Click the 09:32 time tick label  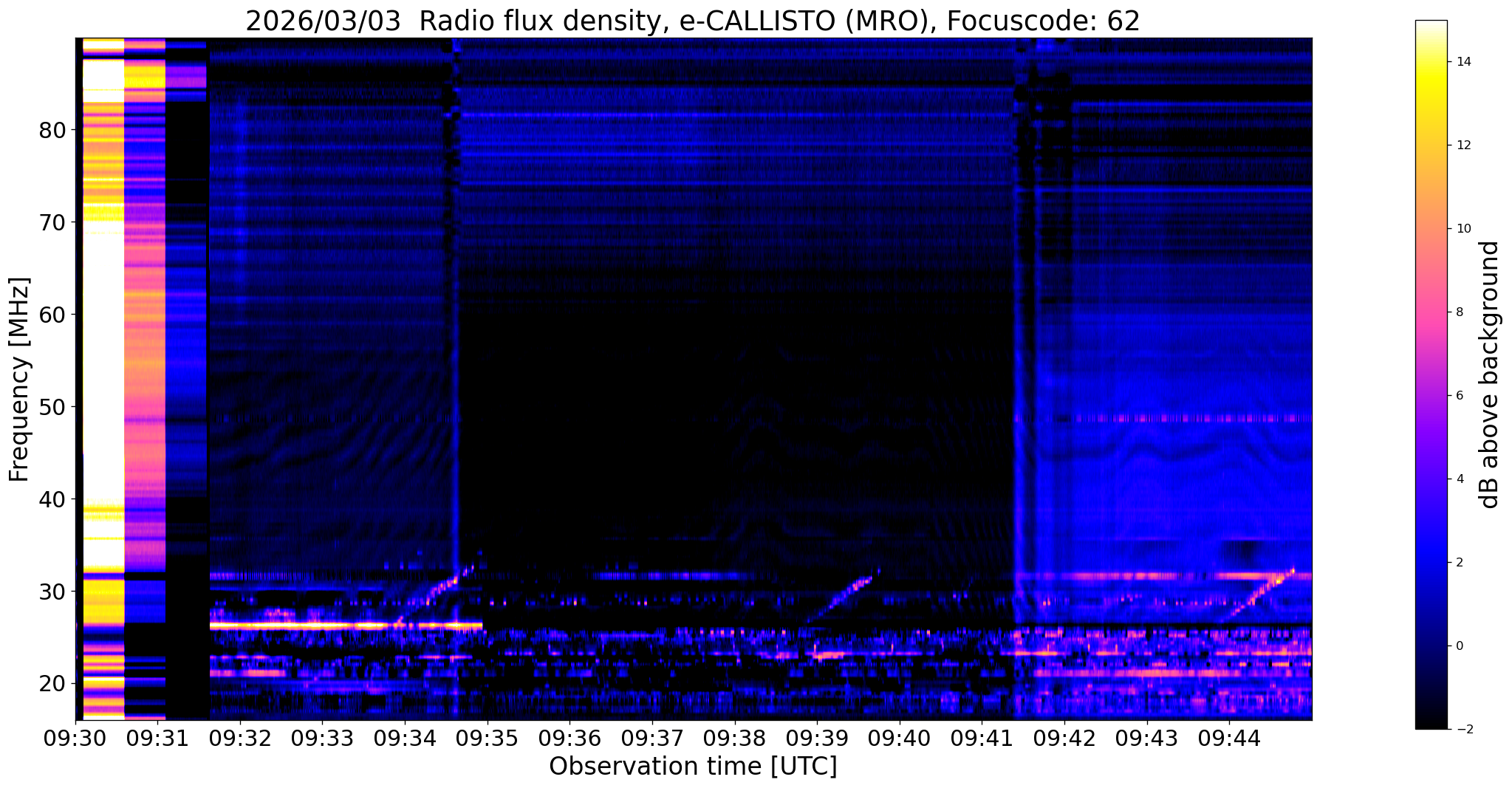tap(240, 739)
